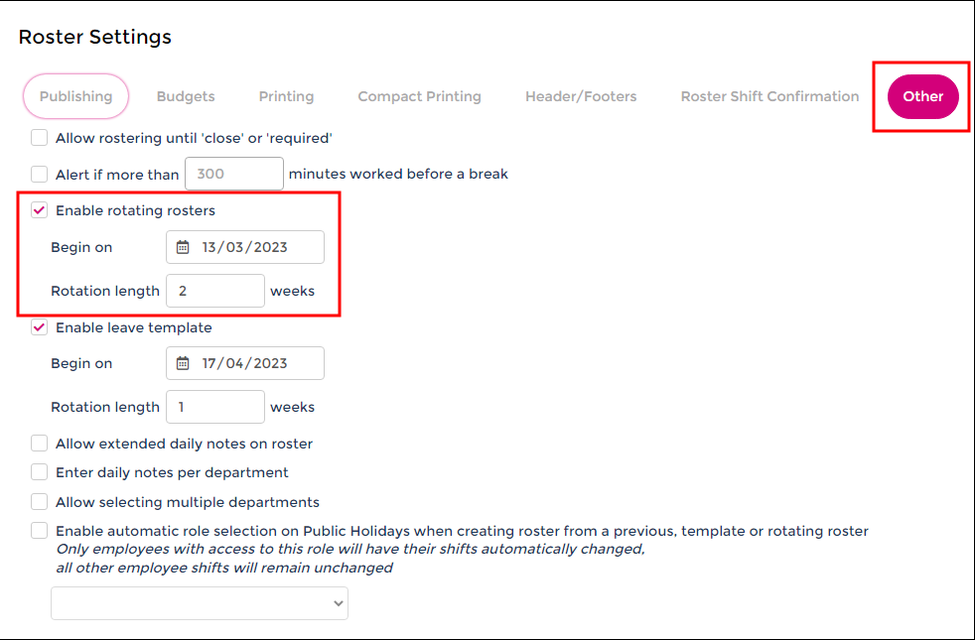The width and height of the screenshot is (975, 640).
Task: Enable Allow extended daily notes on roster
Action: click(39, 443)
